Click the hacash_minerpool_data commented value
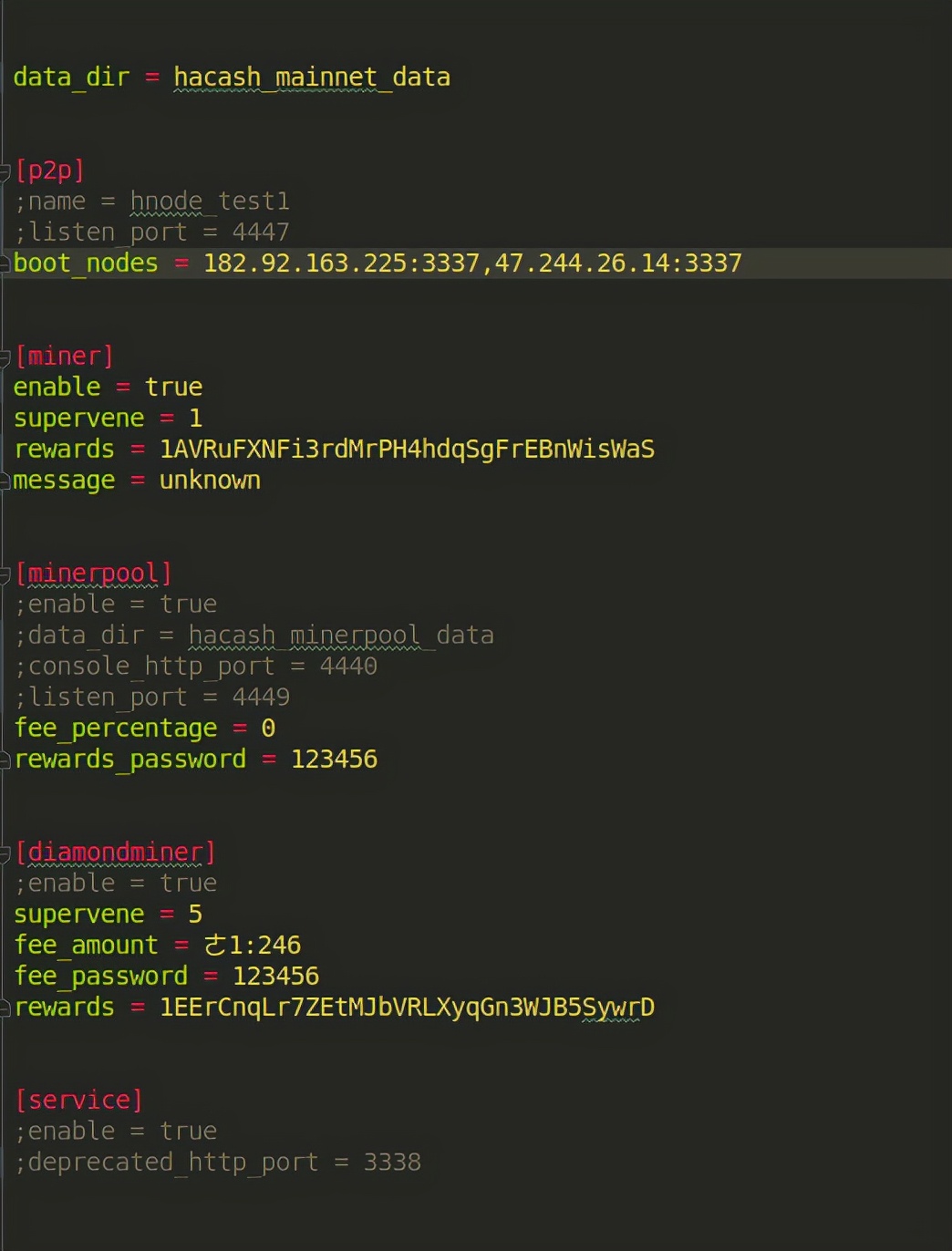The image size is (952, 1251). pyautogui.click(x=340, y=636)
